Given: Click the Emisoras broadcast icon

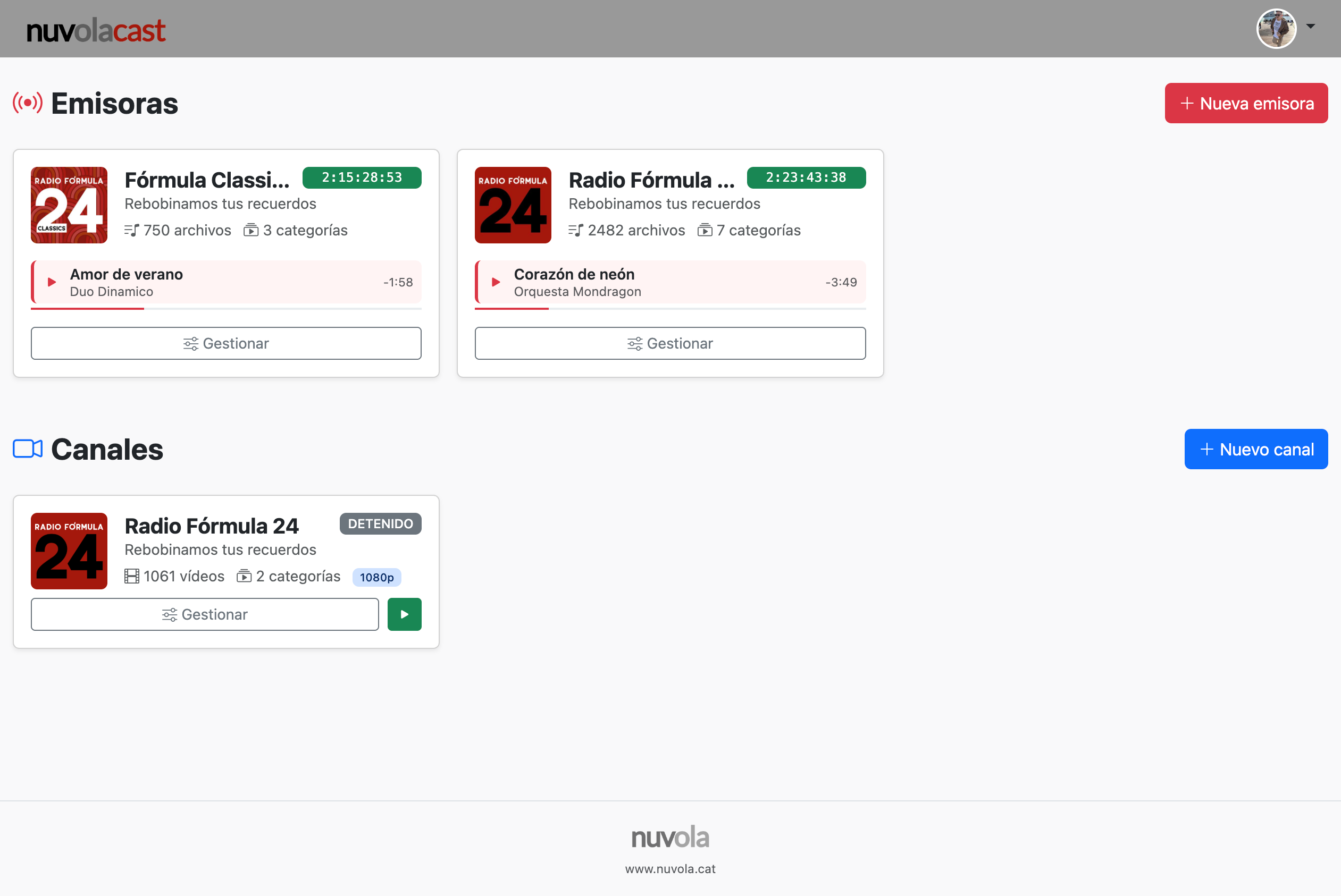Looking at the screenshot, I should pyautogui.click(x=28, y=104).
